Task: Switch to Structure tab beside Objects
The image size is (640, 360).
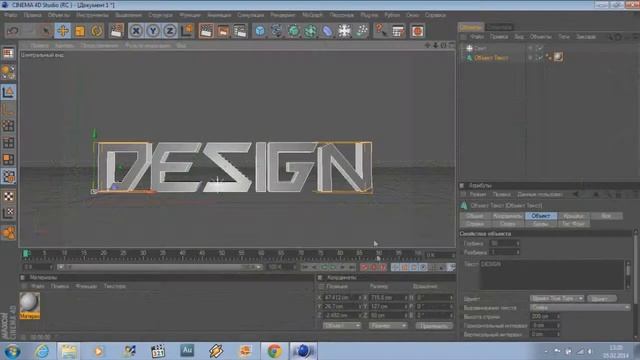Action: pyautogui.click(x=499, y=27)
